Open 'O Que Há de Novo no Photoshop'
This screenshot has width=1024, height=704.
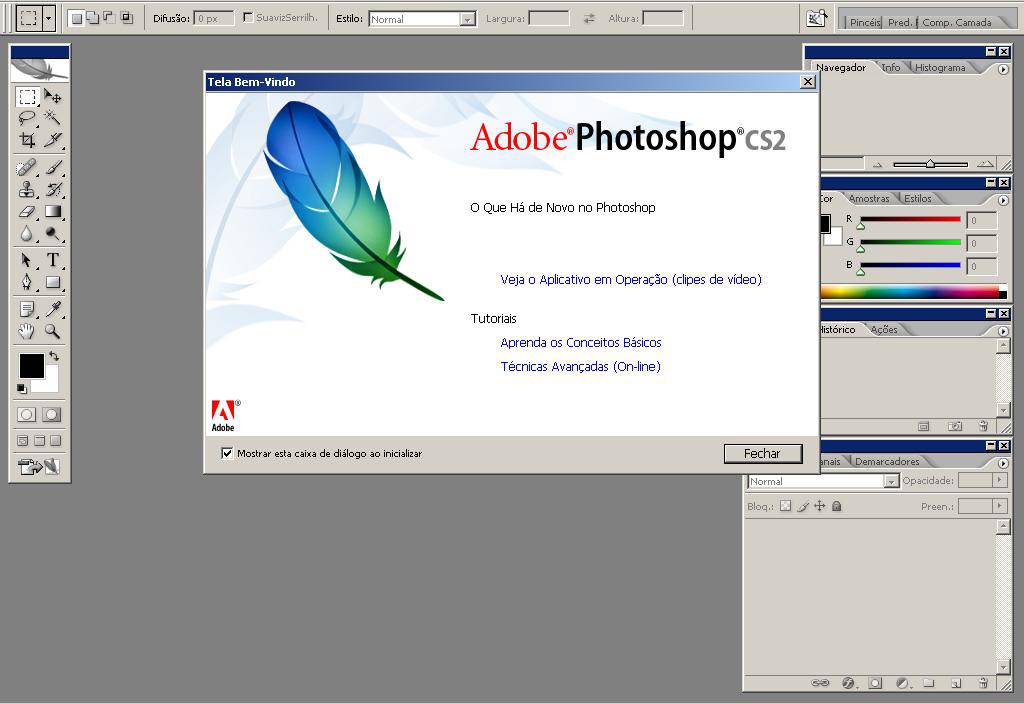coord(562,208)
